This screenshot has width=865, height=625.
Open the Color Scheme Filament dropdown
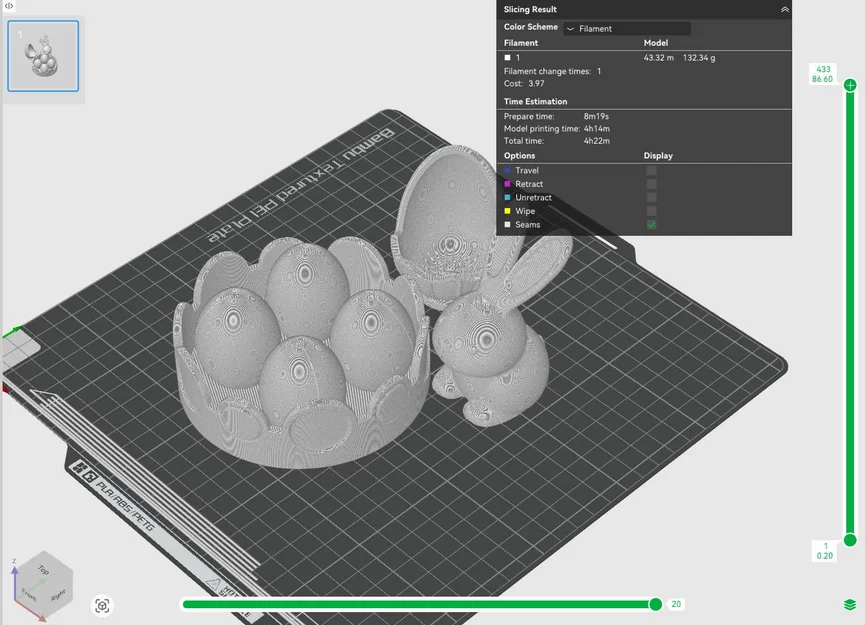point(627,29)
